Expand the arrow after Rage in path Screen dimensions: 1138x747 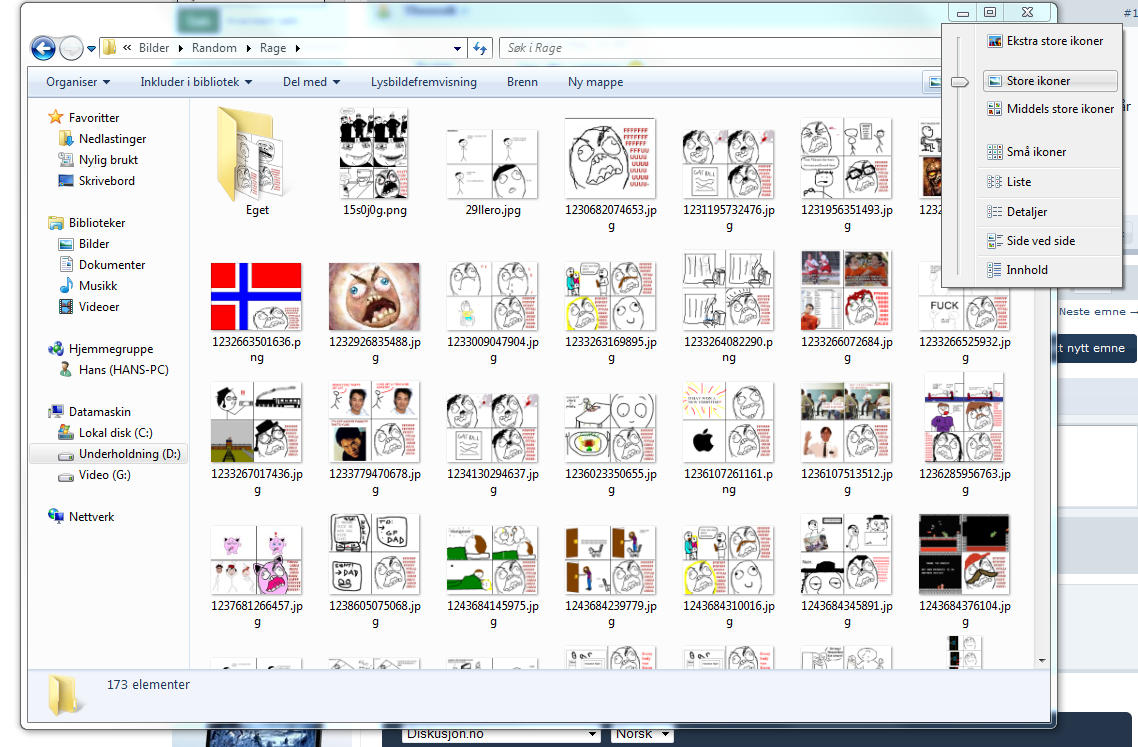tap(298, 49)
